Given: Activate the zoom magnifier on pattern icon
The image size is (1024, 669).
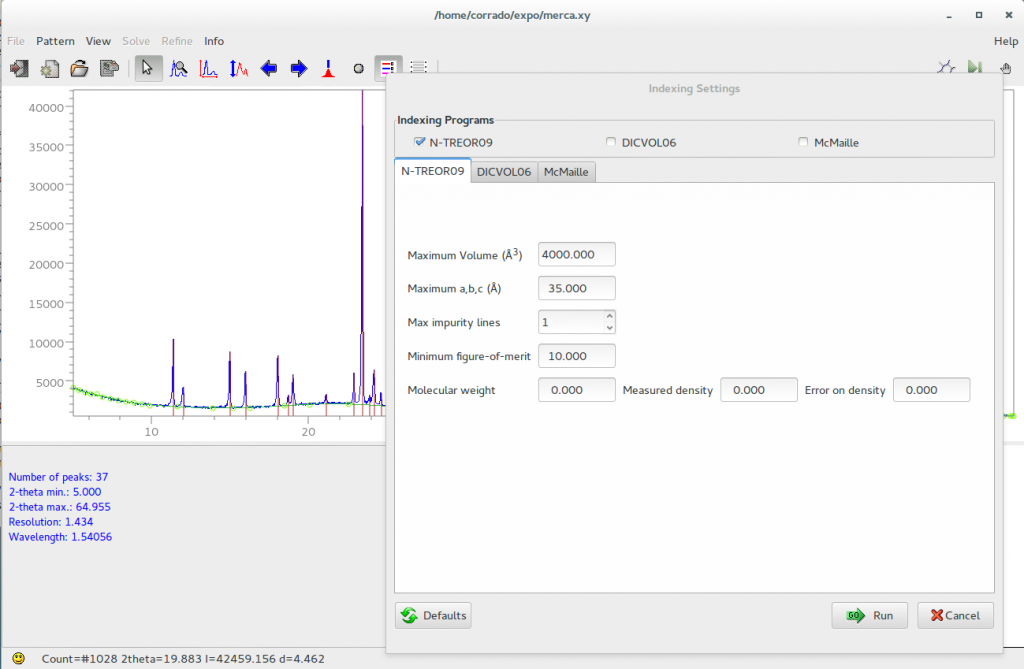Looking at the screenshot, I should 178,68.
